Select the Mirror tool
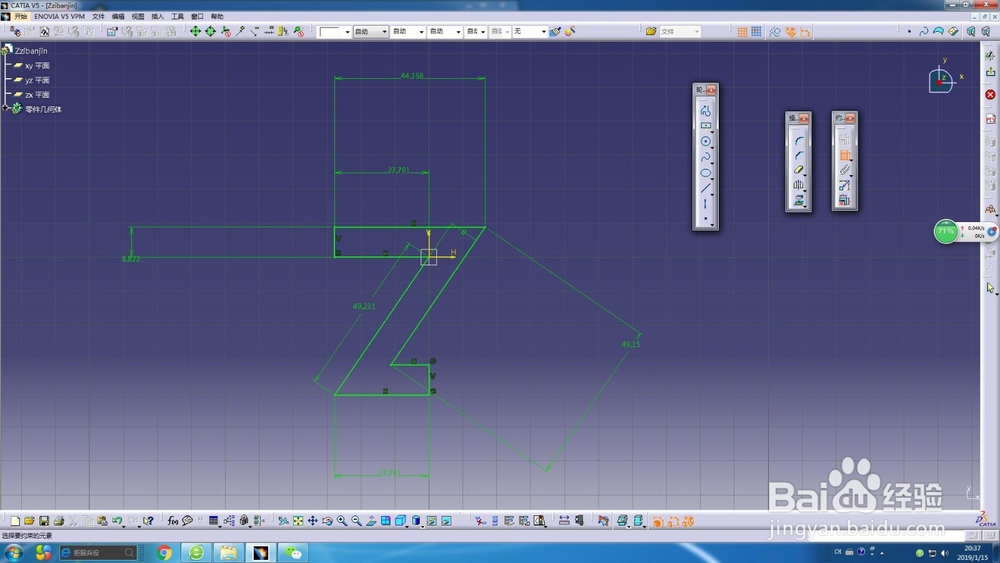This screenshot has width=1000, height=563. point(798,186)
